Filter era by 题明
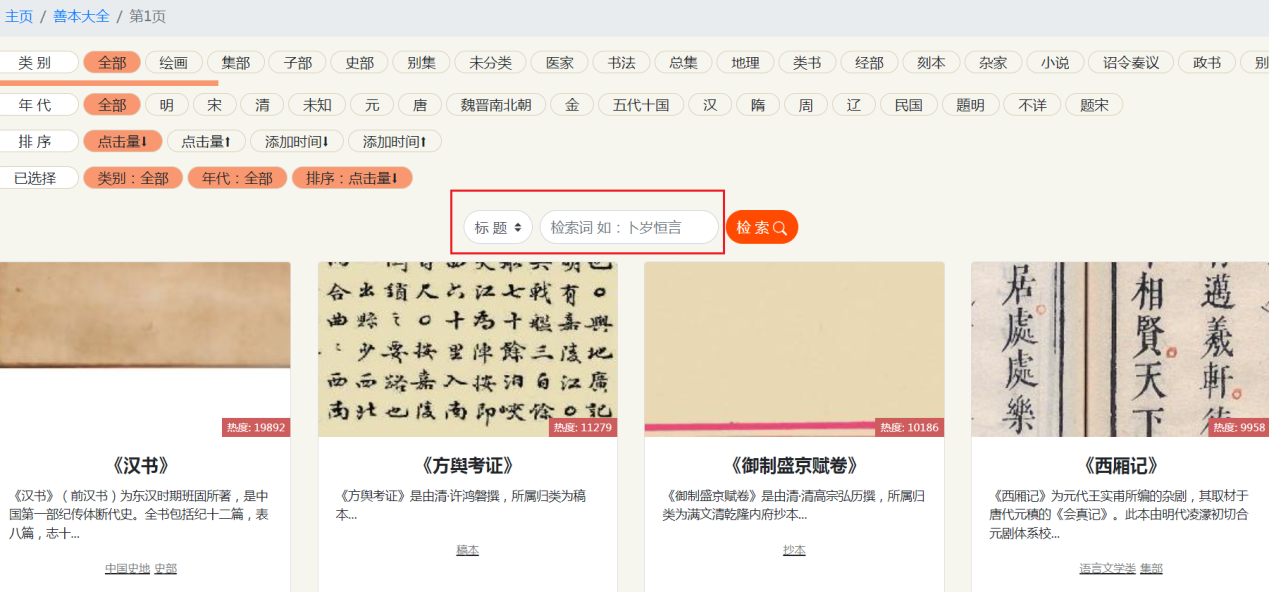1269x592 pixels. pyautogui.click(x=971, y=104)
